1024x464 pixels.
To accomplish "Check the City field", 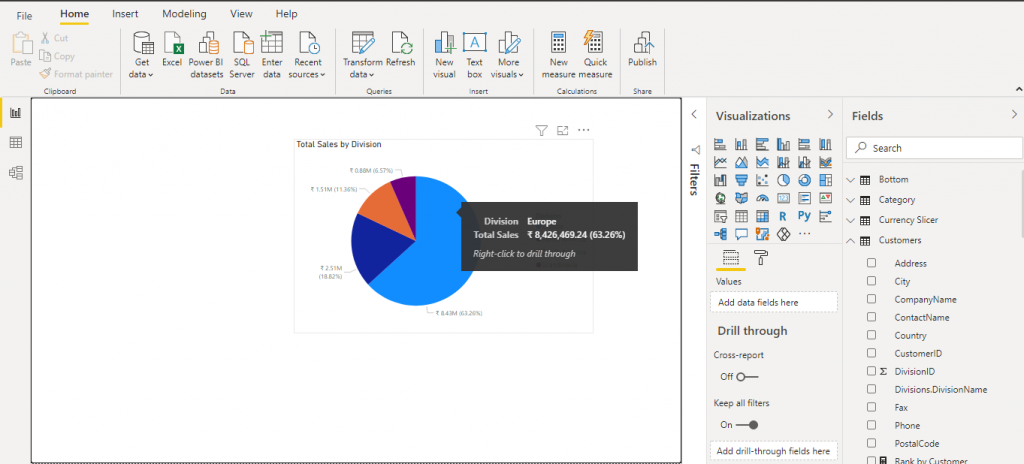I will point(871,281).
